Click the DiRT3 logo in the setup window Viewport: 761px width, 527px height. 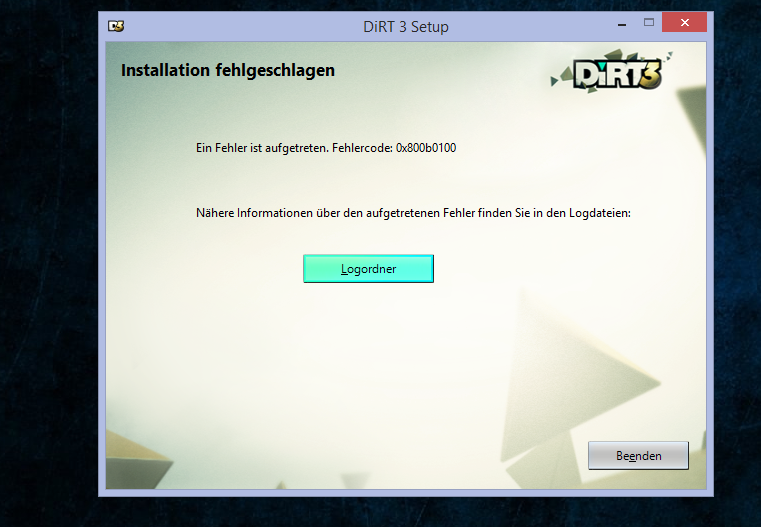point(612,72)
